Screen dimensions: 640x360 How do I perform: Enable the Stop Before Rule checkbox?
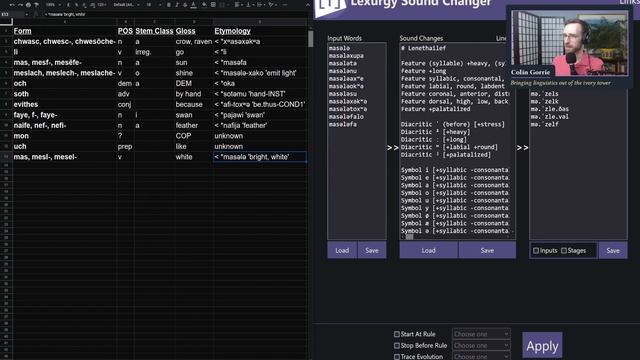click(397, 345)
